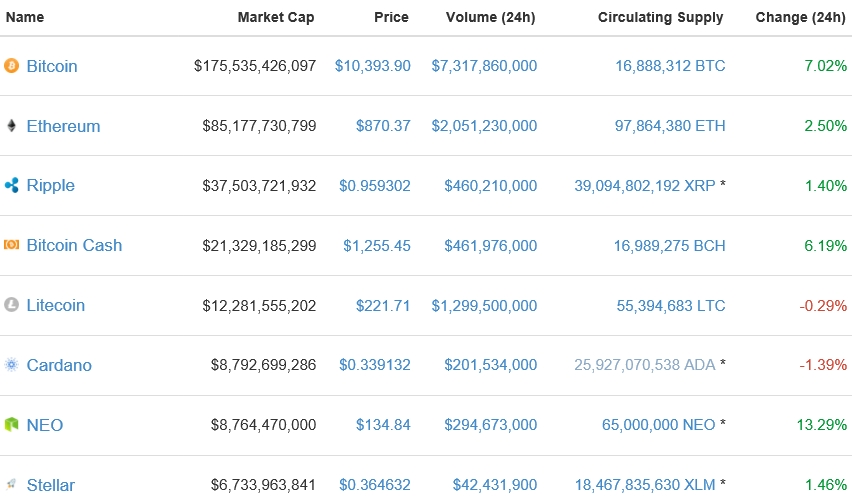Sort by Circulating Supply header
Image resolution: width=852 pixels, height=504 pixels.
[661, 18]
